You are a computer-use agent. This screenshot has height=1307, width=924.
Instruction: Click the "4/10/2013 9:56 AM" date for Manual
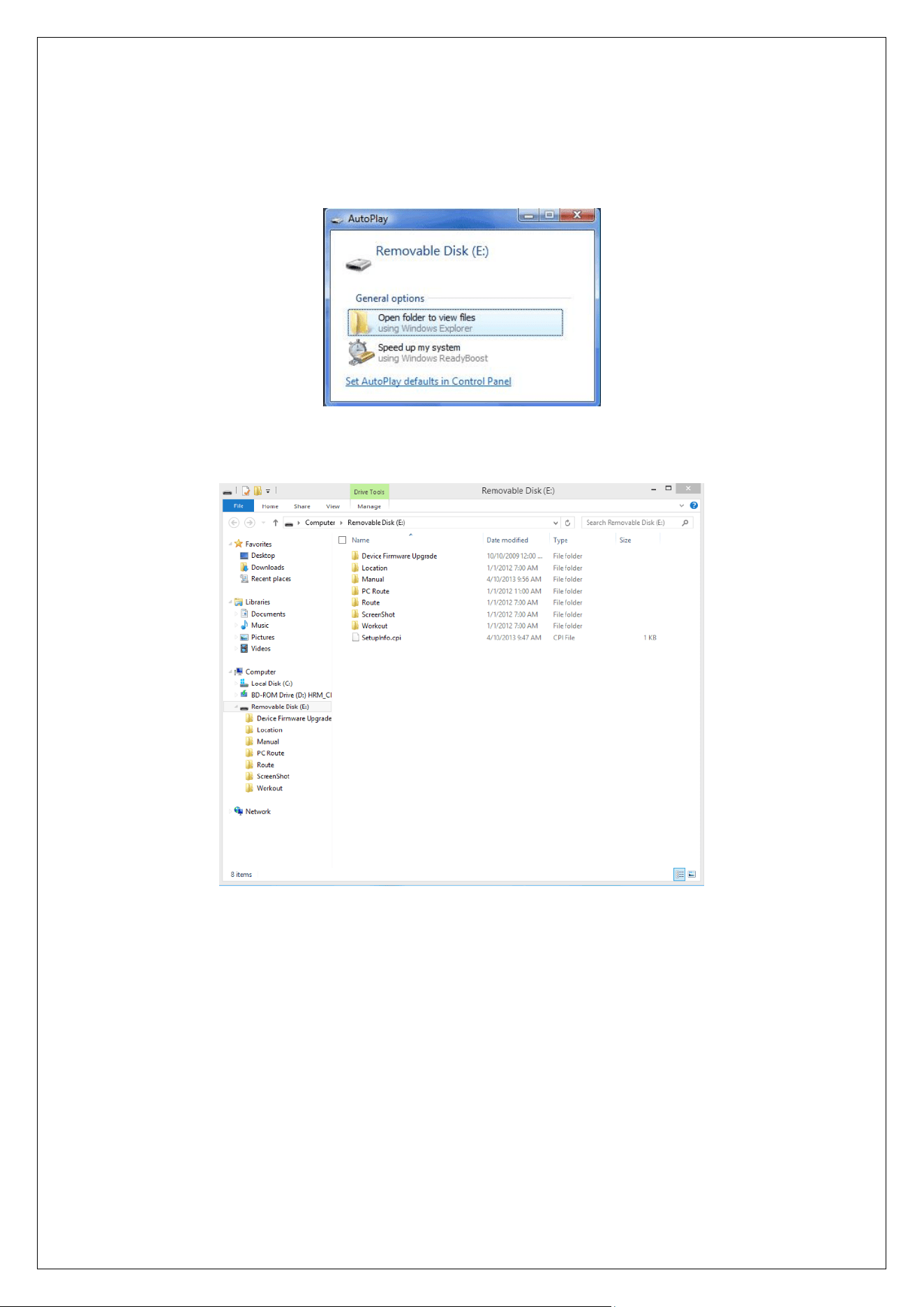514,579
